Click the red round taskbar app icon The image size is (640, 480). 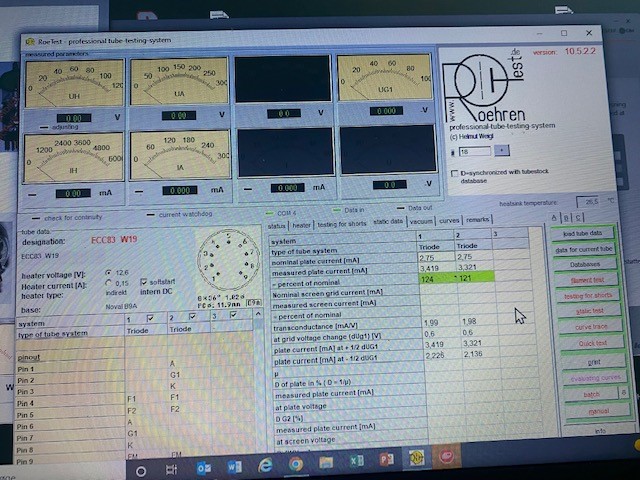pyautogui.click(x=447, y=456)
